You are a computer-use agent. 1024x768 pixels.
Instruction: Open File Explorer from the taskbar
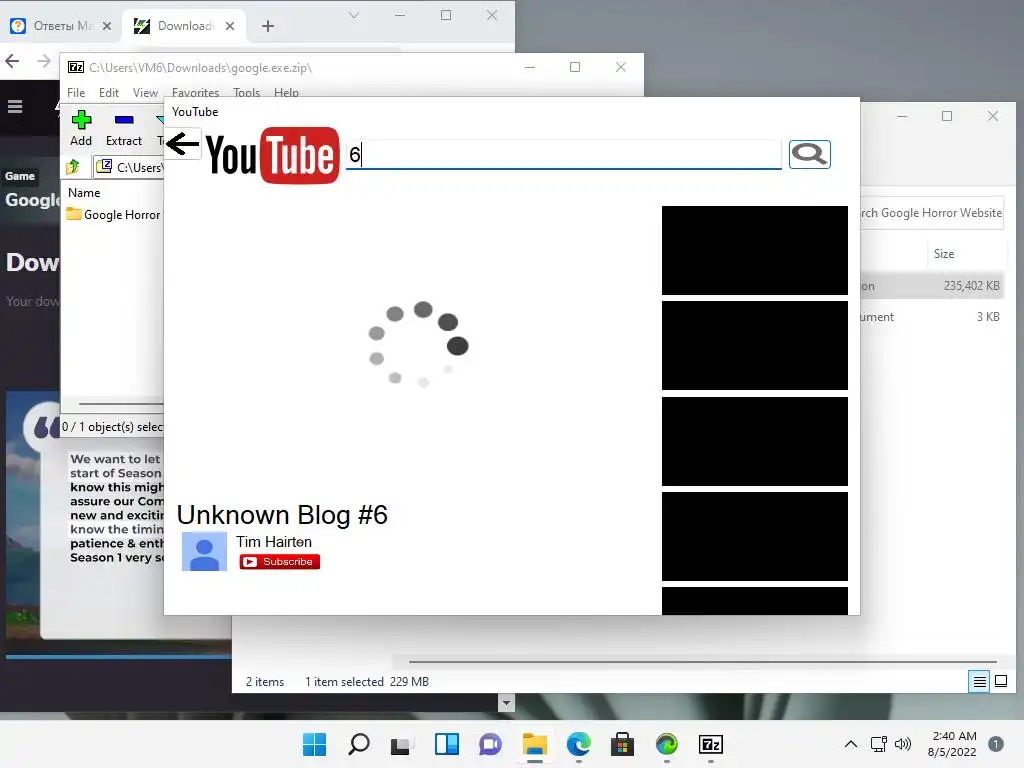(x=535, y=744)
